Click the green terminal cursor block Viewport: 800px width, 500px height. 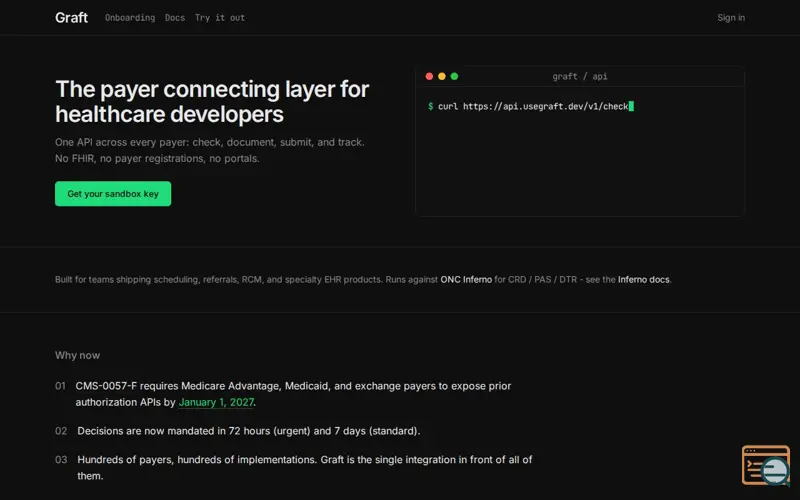click(631, 106)
